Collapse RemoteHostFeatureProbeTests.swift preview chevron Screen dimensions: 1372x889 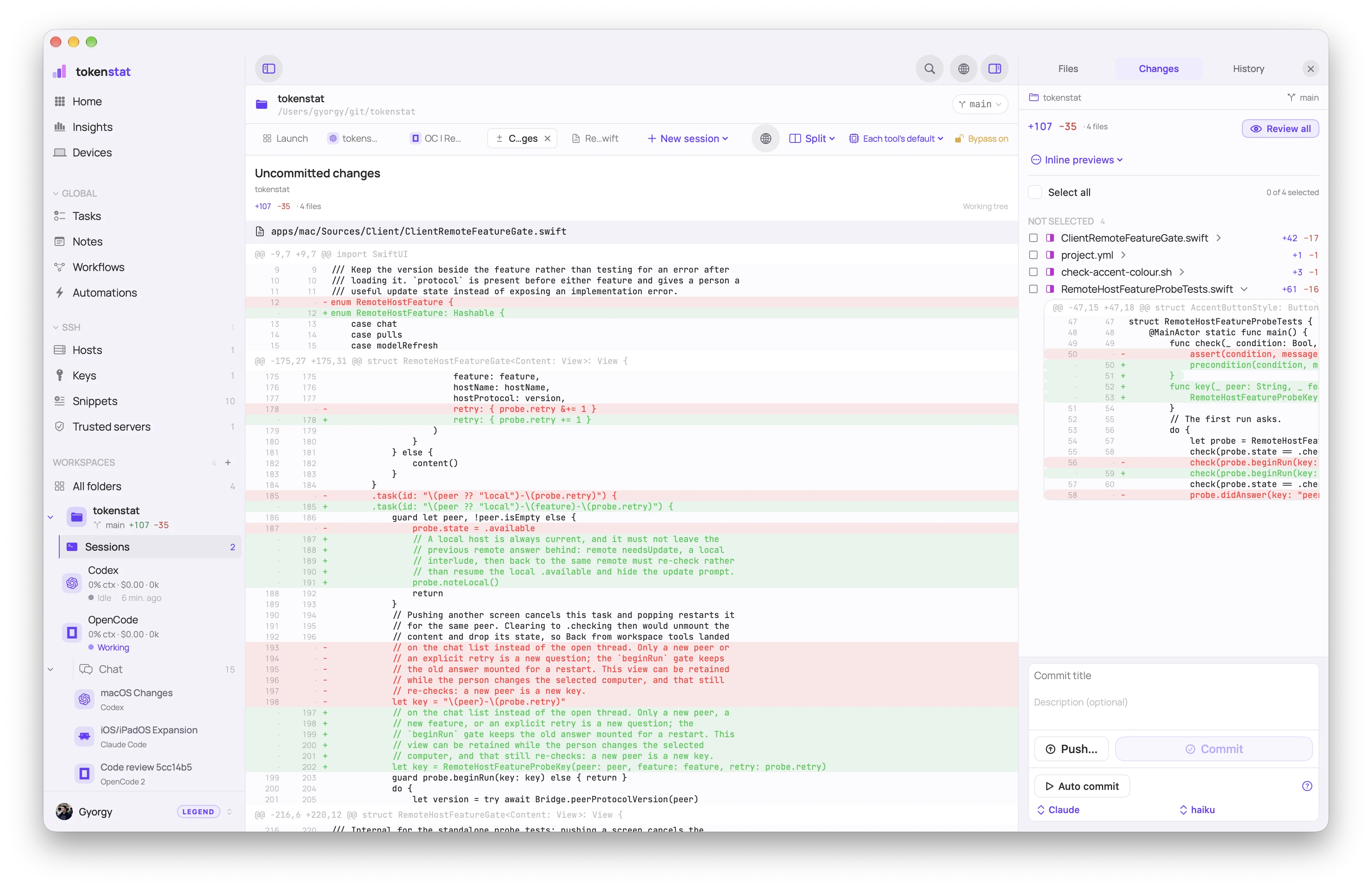tap(1243, 288)
